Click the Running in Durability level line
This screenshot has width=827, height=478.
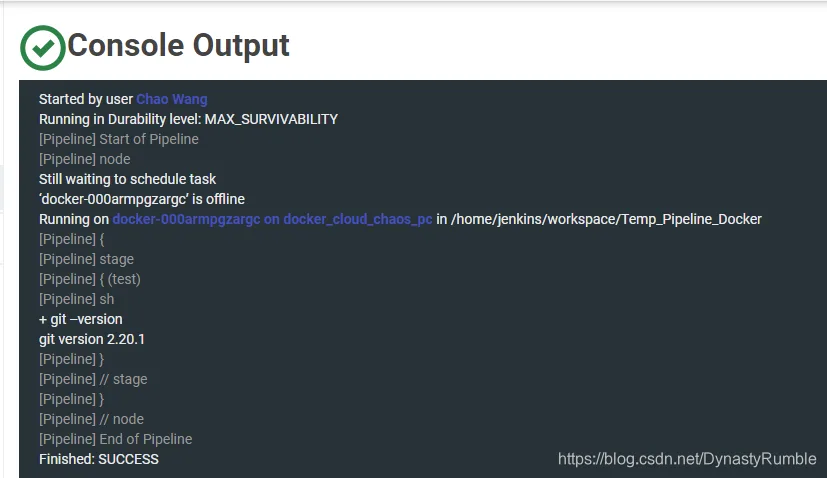[x=188, y=119]
